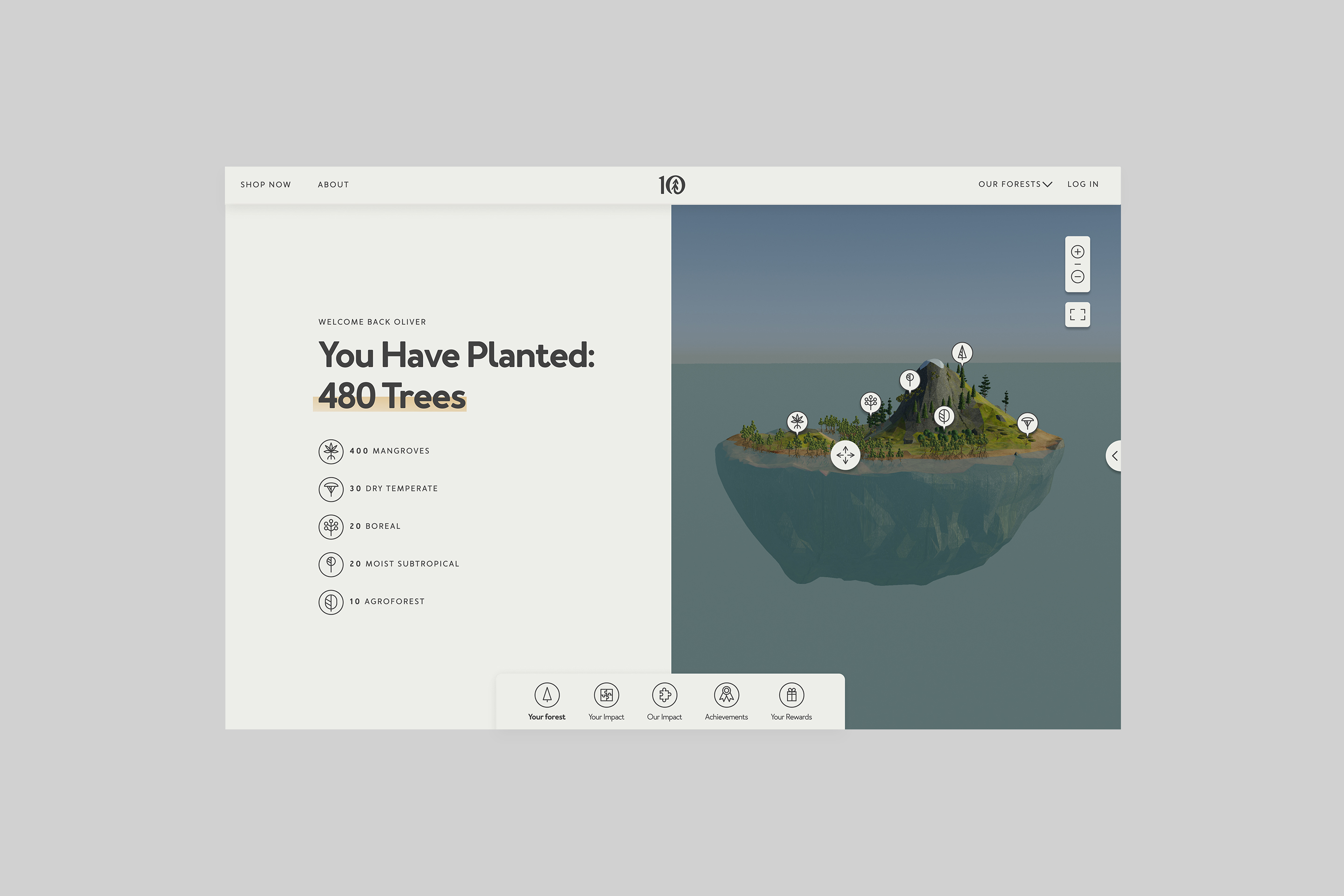Click the 400 Mangroves list icon

pos(331,451)
